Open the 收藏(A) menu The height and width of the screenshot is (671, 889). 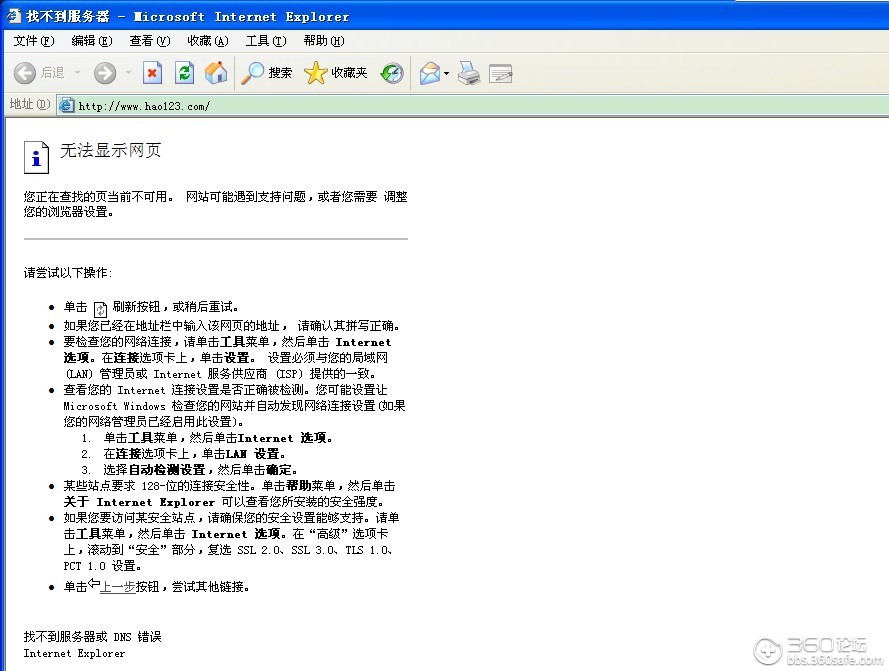(208, 41)
